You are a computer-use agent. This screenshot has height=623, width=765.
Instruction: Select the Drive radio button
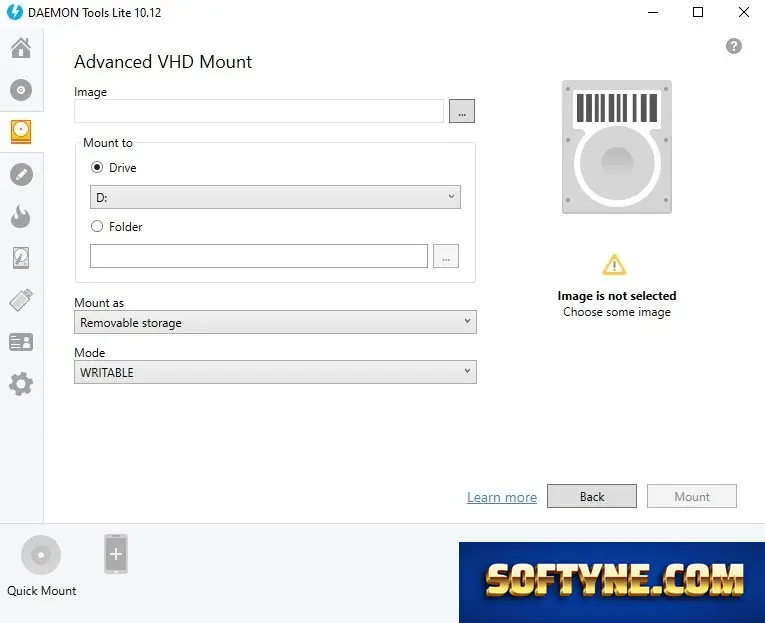[97, 167]
